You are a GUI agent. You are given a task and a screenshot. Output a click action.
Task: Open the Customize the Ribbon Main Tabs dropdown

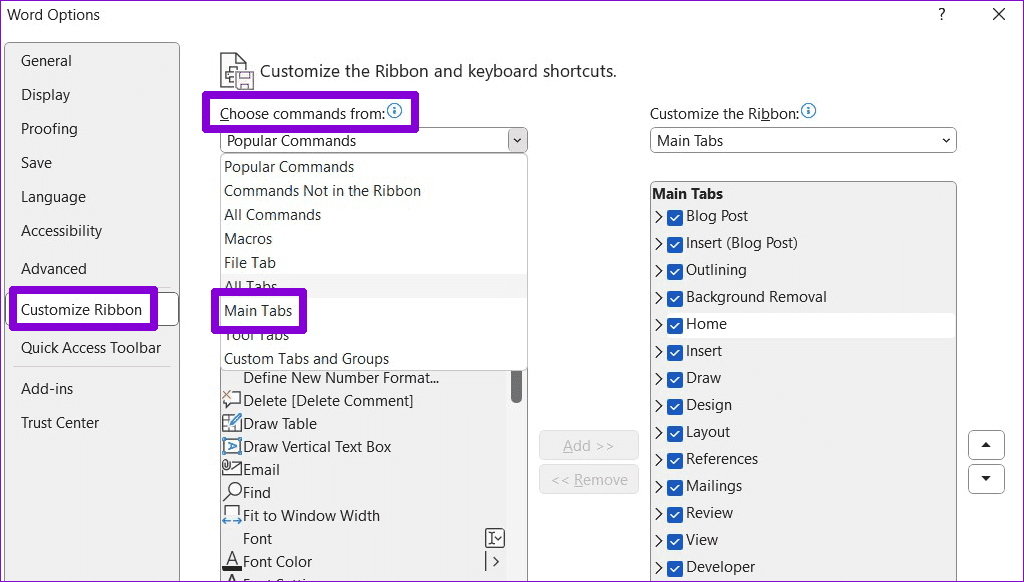coord(803,140)
